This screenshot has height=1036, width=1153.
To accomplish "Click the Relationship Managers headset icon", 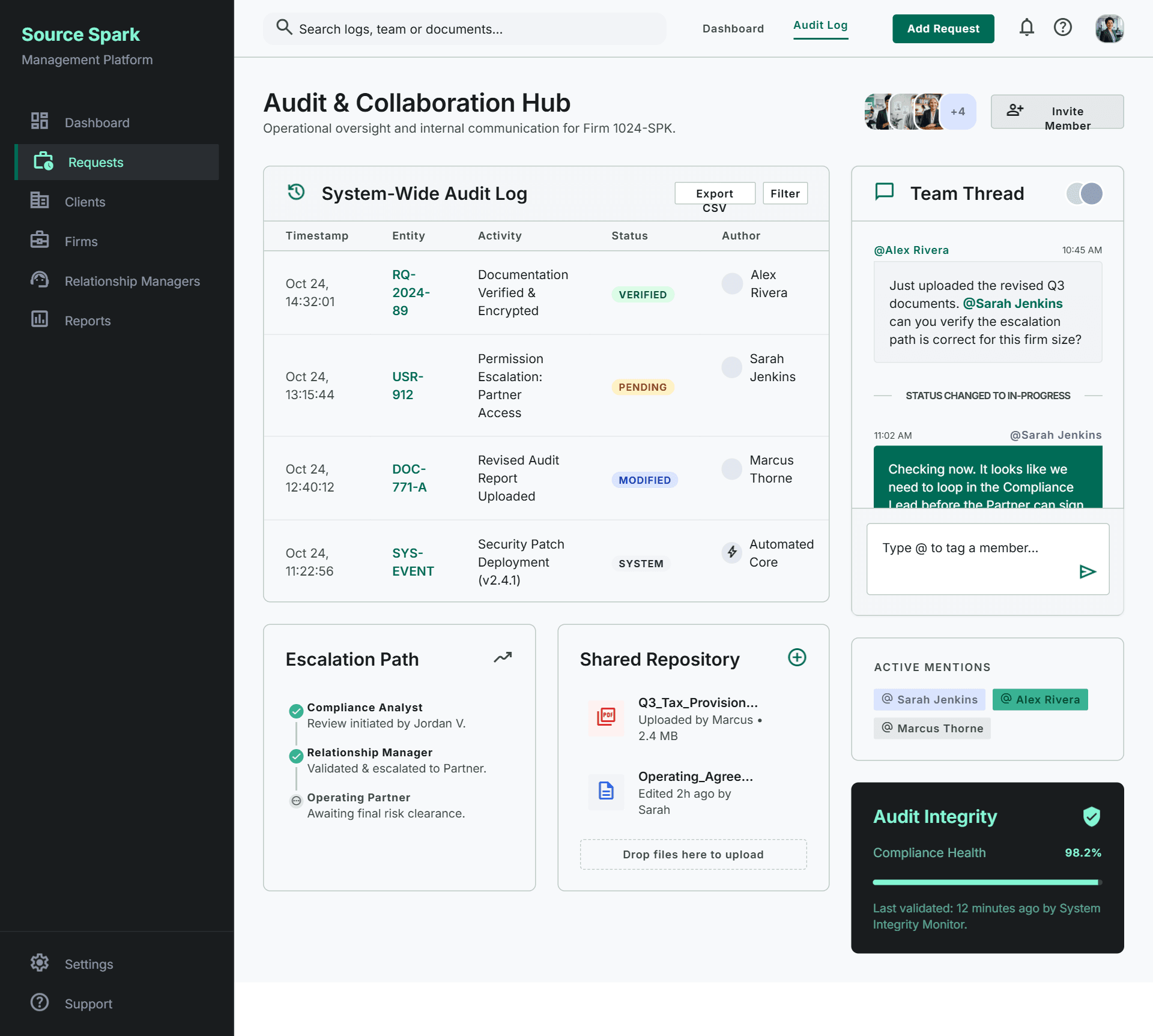I will [x=40, y=279].
